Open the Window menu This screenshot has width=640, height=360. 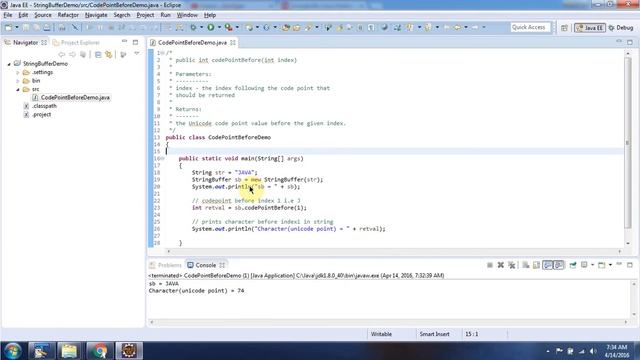coord(187,15)
